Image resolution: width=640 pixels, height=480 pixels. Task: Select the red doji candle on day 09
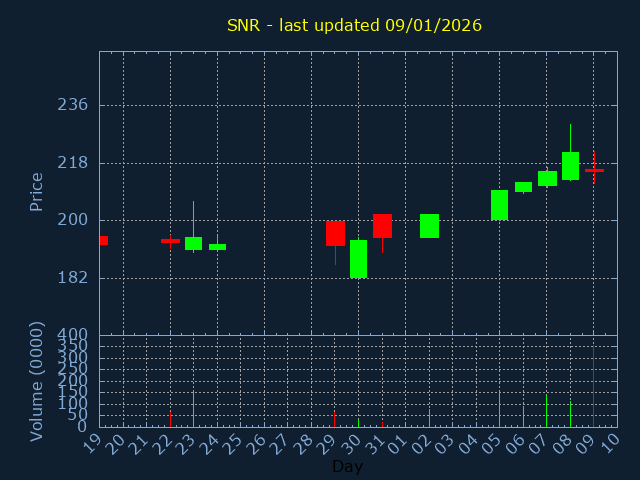594,171
